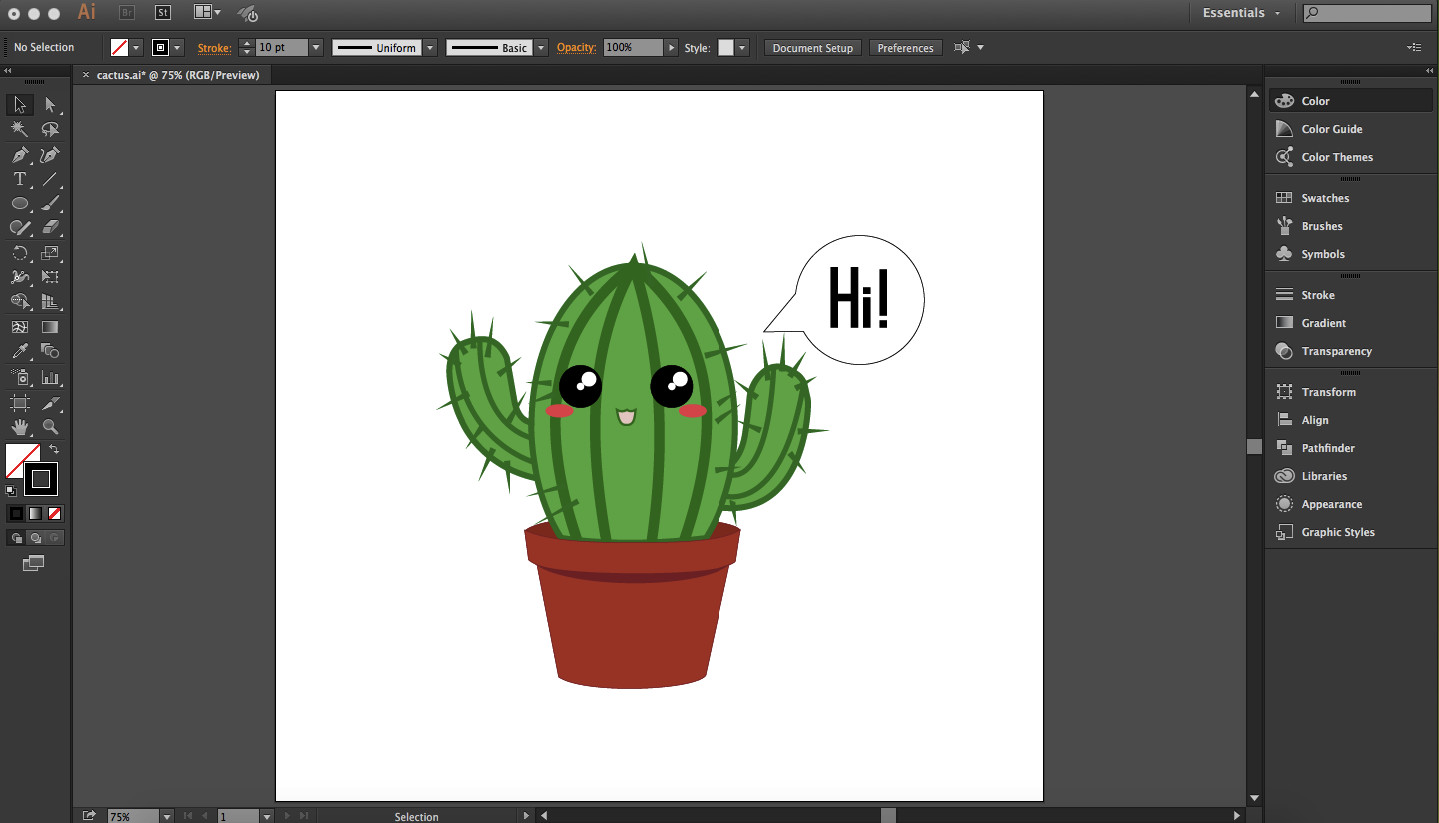Select the Magic Wand tool
The width and height of the screenshot is (1439, 823).
19,129
